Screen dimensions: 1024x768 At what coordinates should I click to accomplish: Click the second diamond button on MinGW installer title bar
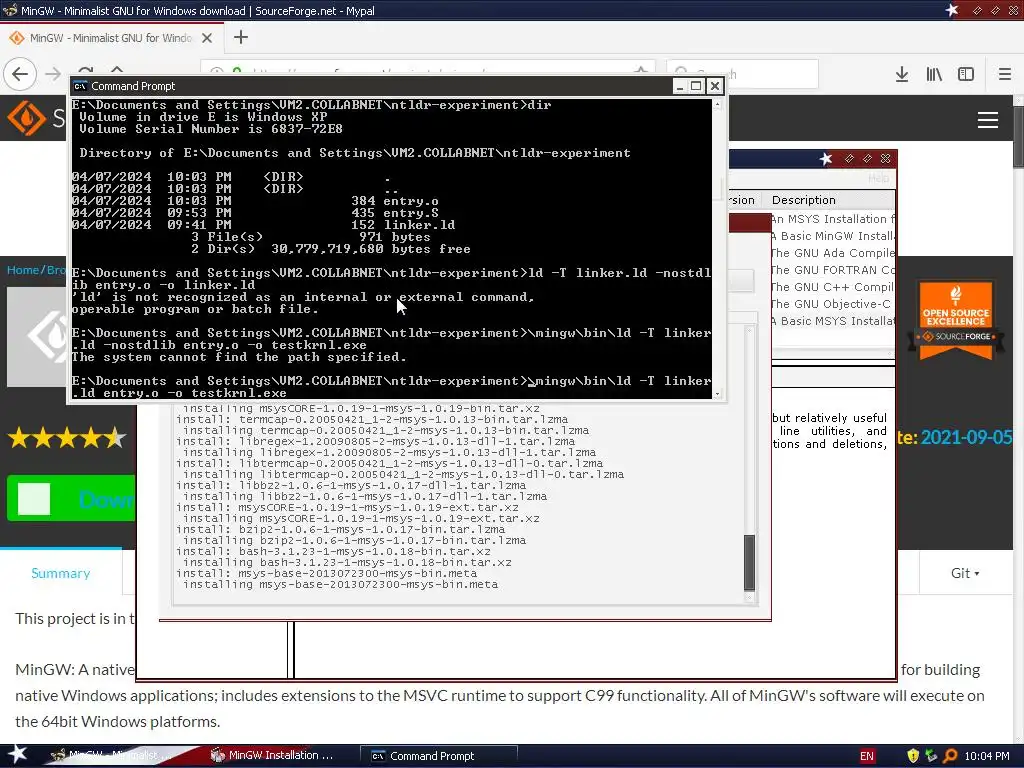point(867,159)
